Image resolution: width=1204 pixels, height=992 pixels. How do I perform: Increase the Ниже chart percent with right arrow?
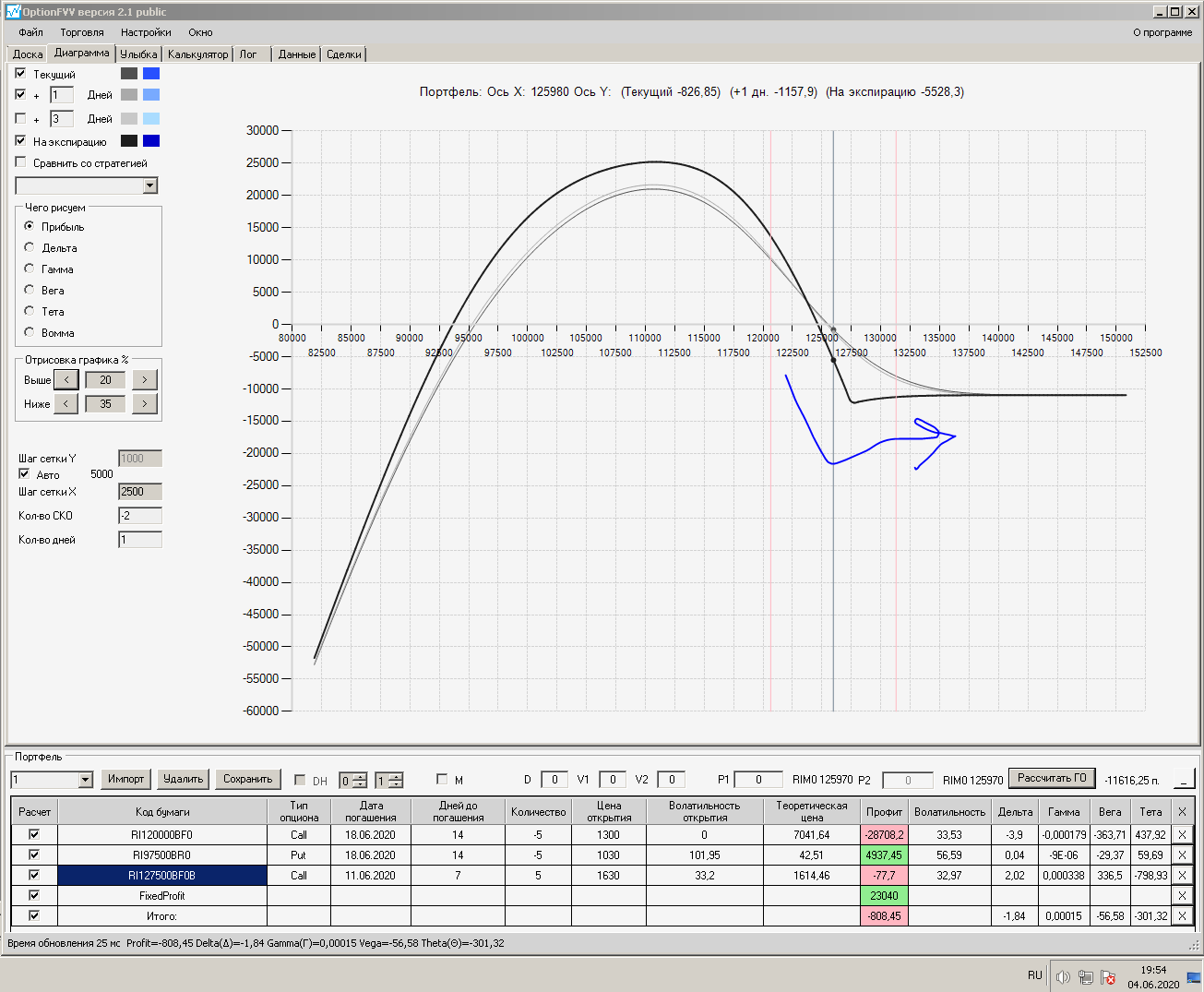[x=144, y=404]
